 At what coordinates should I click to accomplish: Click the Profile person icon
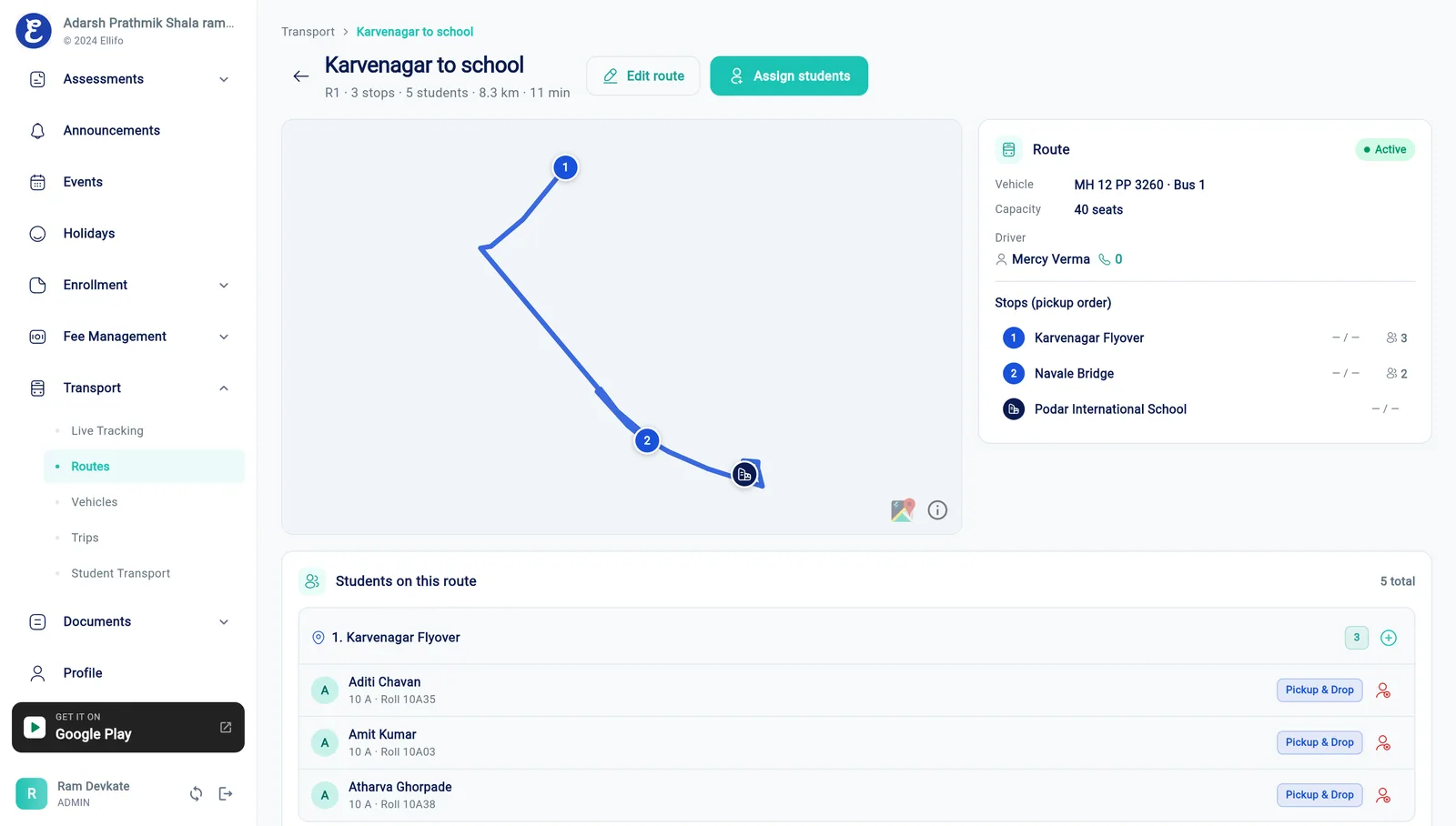[37, 673]
